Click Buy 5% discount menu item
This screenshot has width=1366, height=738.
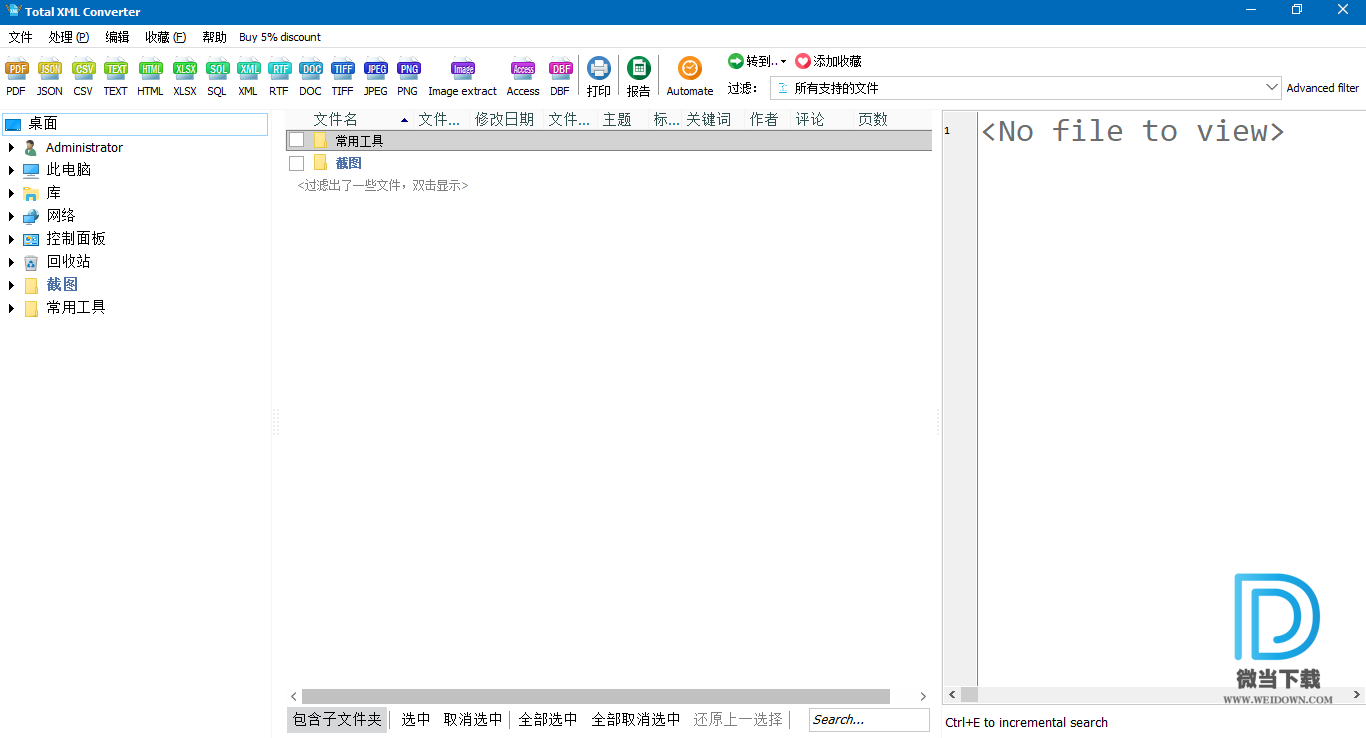click(x=280, y=37)
